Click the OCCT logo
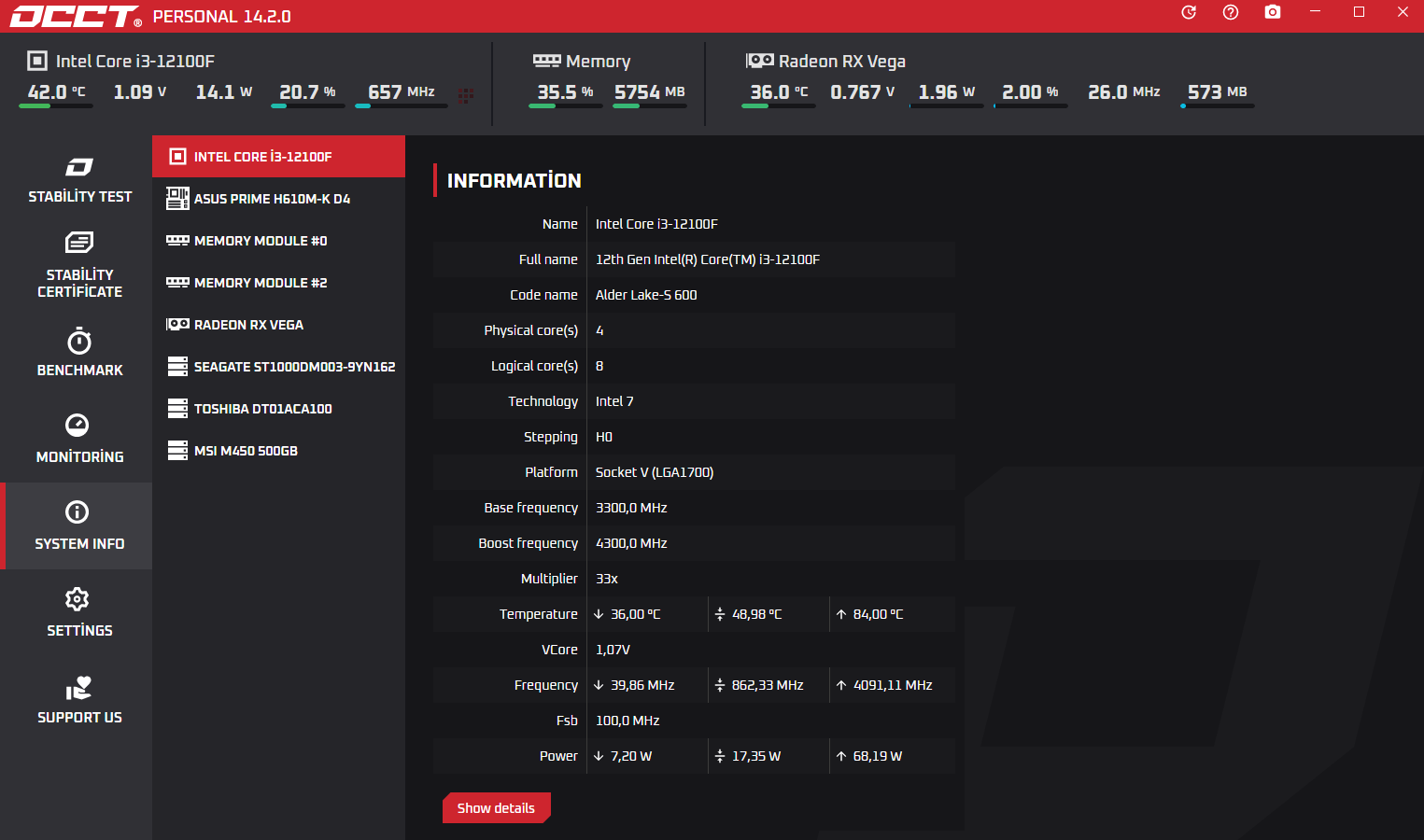Viewport: 1424px width, 840px height. [x=76, y=16]
